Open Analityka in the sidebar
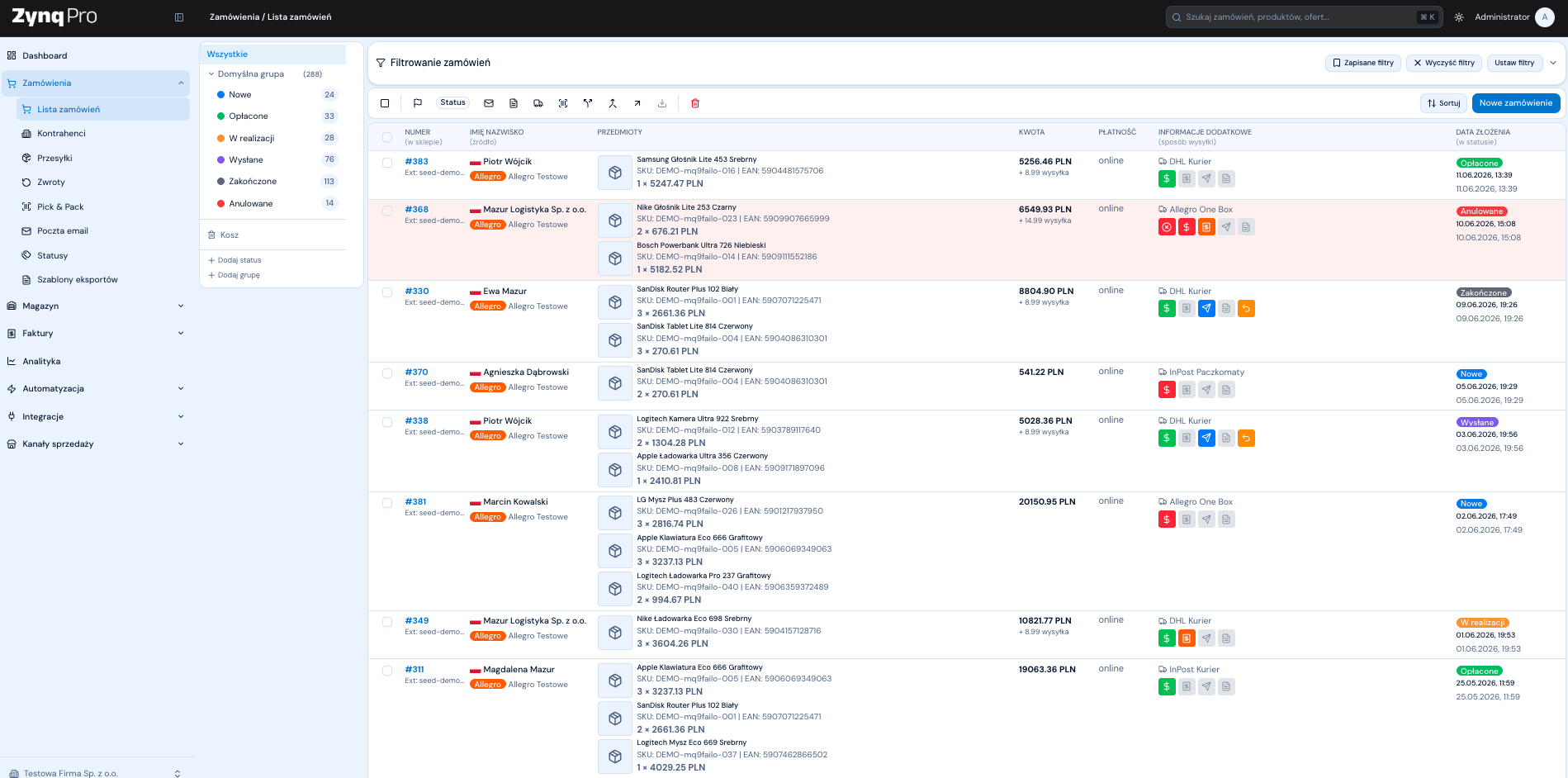Screen dimensions: 1568x778 click(x=97, y=362)
